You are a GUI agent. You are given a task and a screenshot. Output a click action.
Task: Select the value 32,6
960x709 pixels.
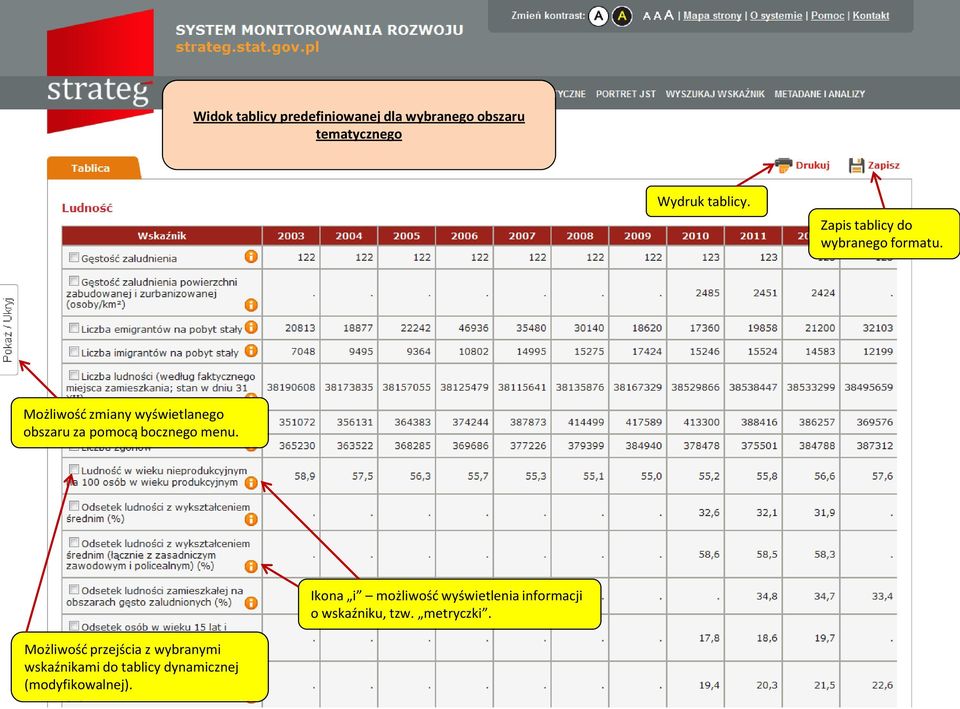[709, 512]
